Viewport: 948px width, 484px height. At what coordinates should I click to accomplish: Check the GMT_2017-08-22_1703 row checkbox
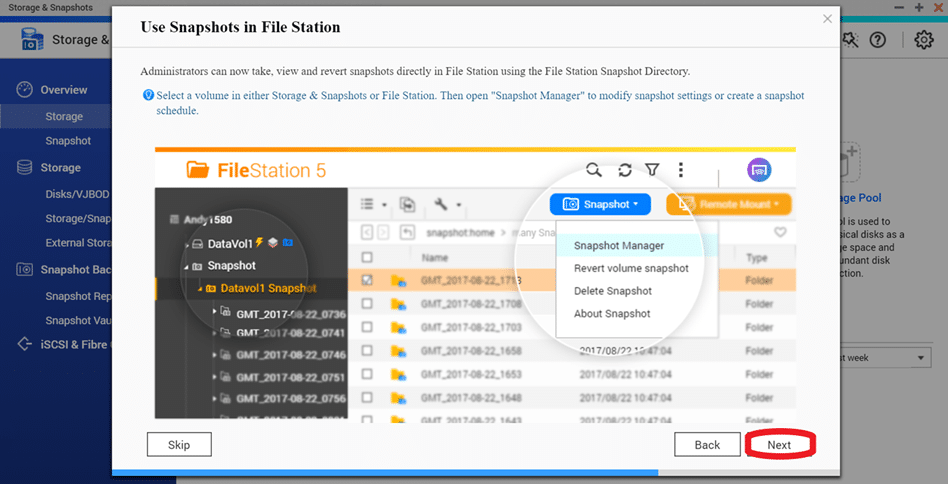click(367, 327)
